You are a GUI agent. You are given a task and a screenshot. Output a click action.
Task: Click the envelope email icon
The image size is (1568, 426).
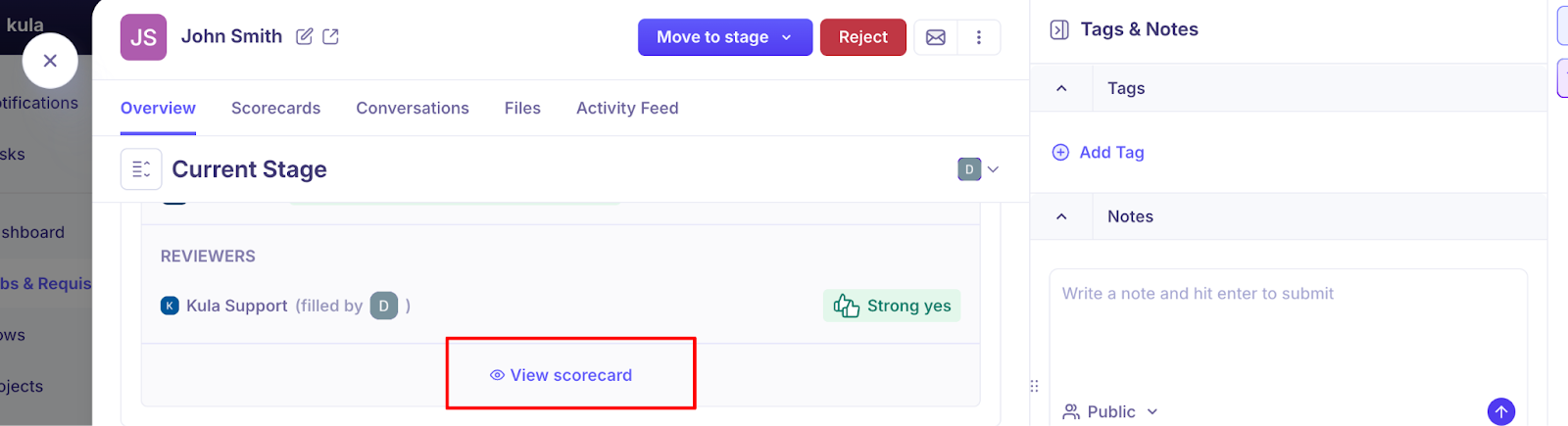(936, 37)
